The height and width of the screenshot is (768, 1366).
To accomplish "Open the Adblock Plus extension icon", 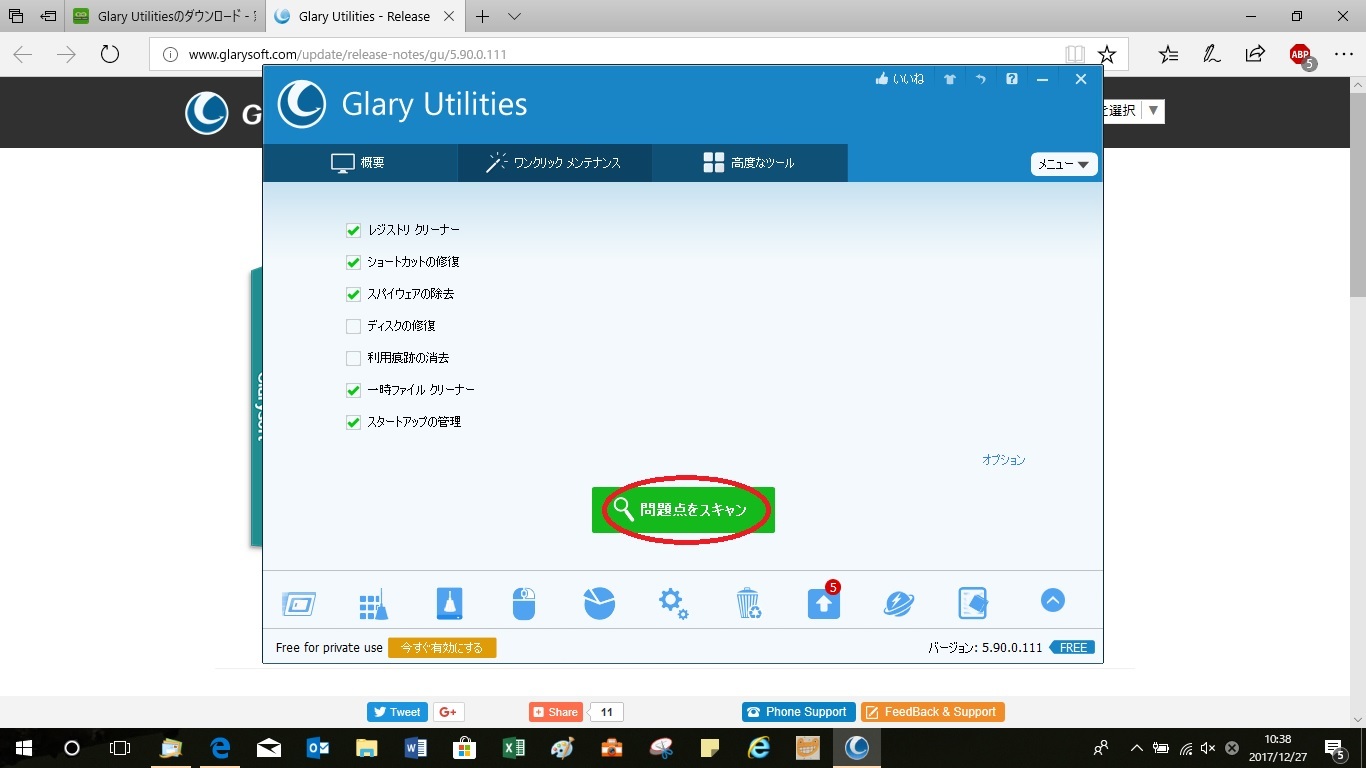I will (x=1301, y=56).
